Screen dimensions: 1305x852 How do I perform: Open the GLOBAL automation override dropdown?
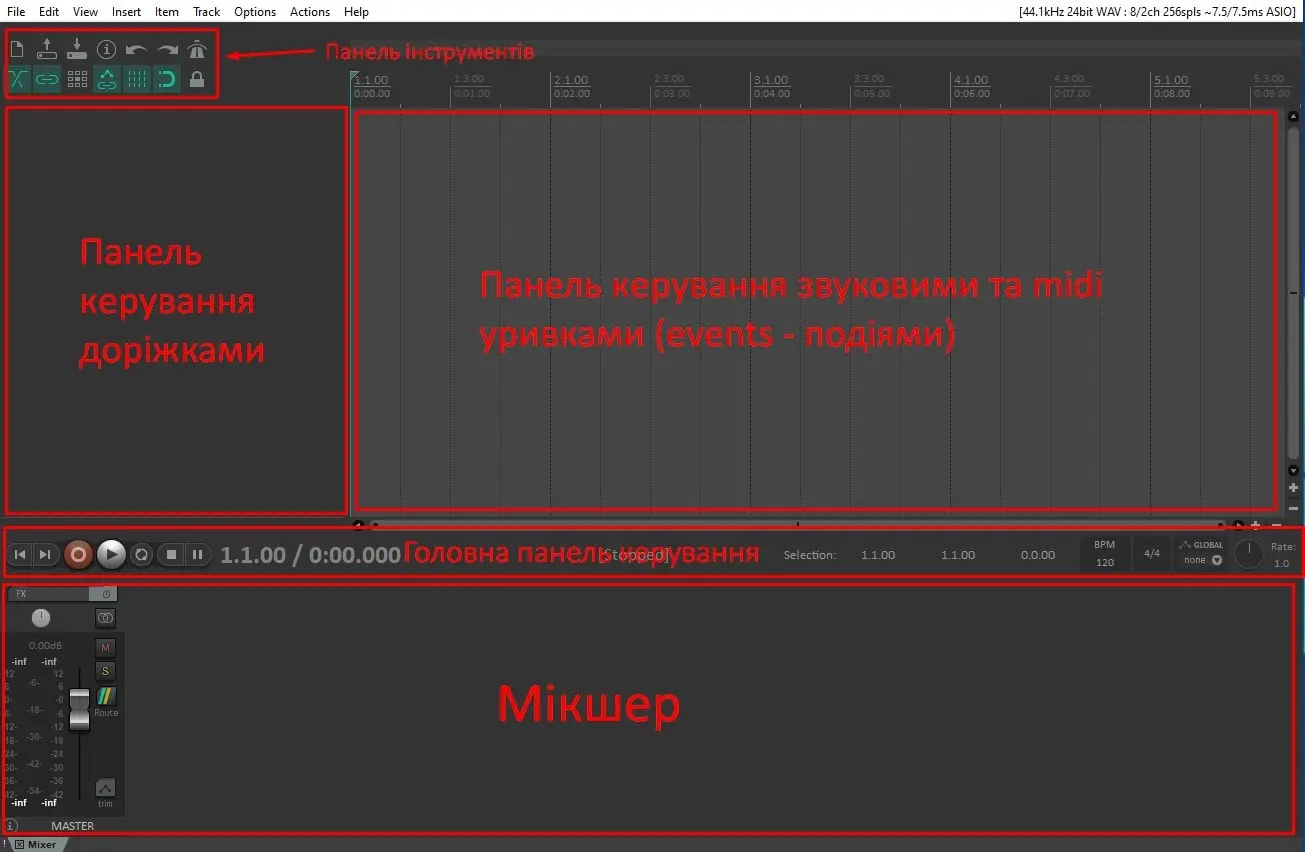[1201, 554]
